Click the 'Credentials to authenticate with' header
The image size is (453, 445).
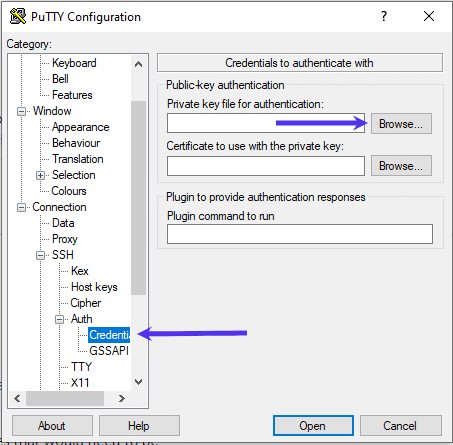(300, 63)
